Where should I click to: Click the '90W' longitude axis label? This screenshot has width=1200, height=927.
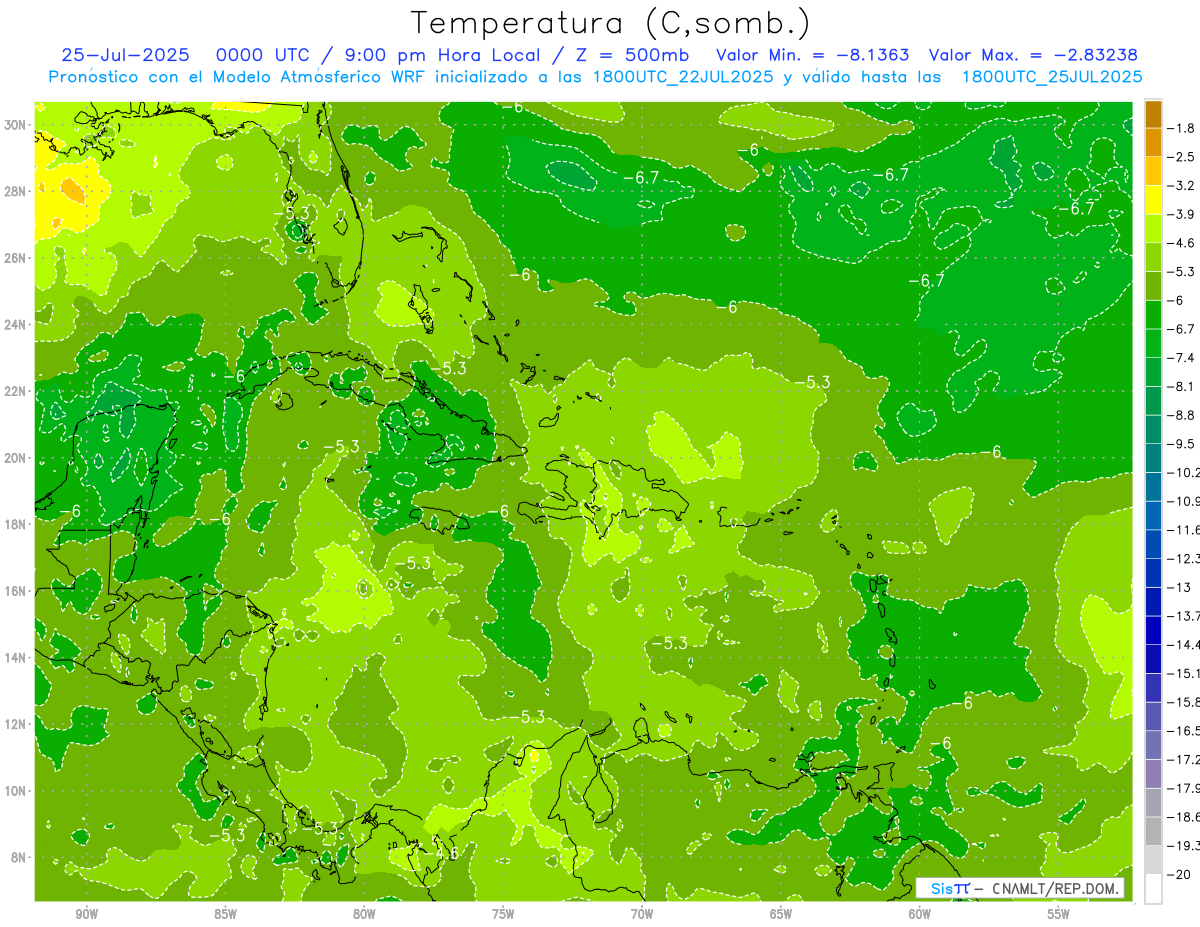tap(86, 914)
